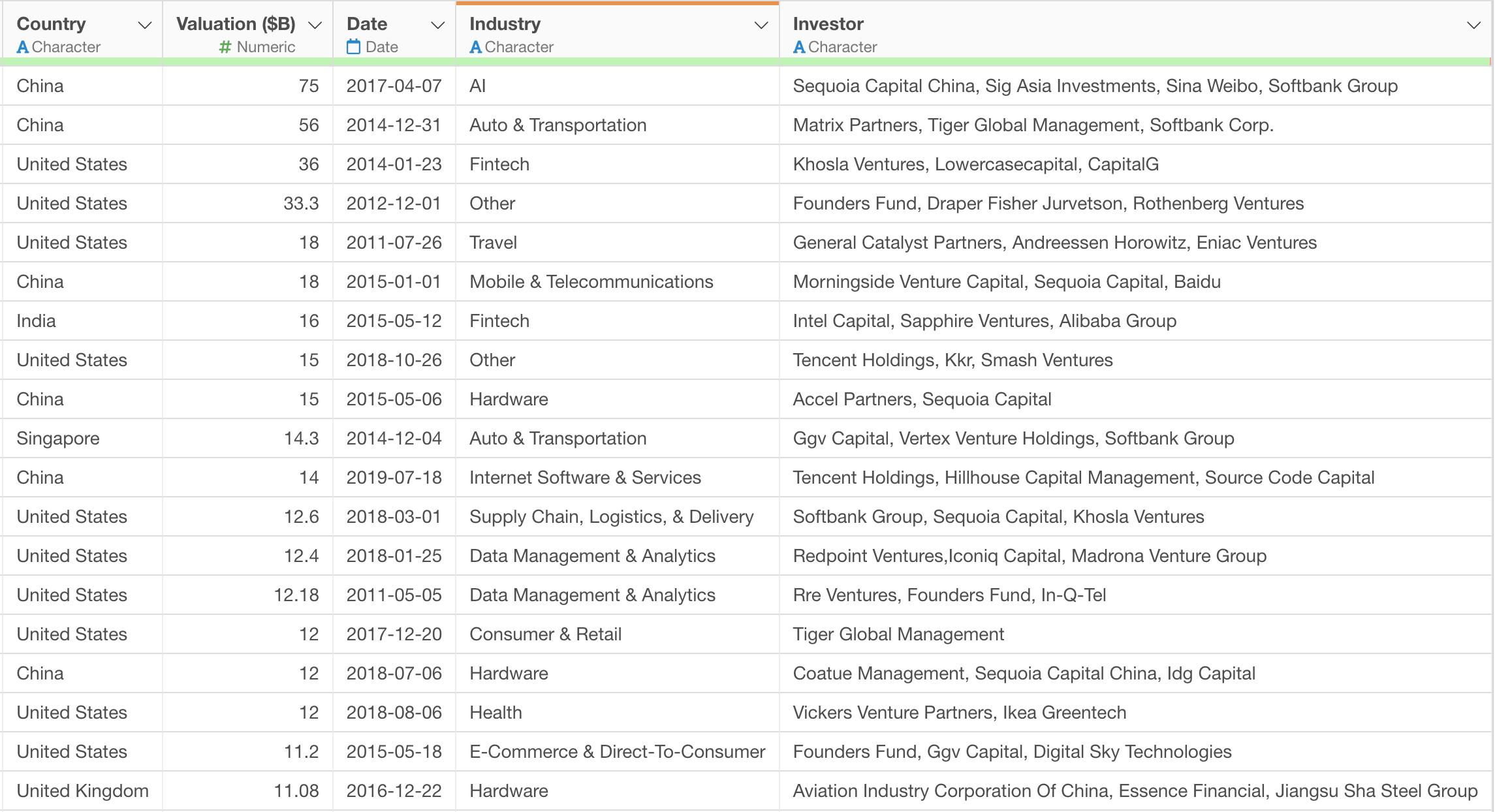Click the Tiger Global Management only investor cell
Image resolution: width=1495 pixels, height=812 pixels.
(x=898, y=634)
